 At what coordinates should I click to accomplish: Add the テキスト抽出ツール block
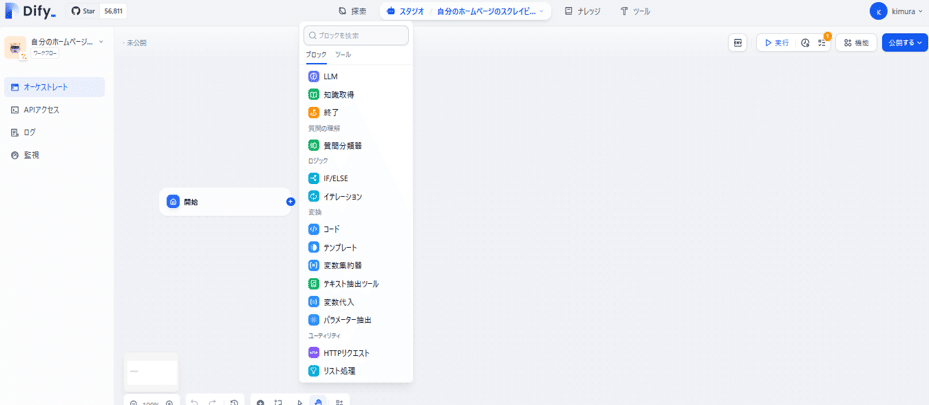click(356, 284)
